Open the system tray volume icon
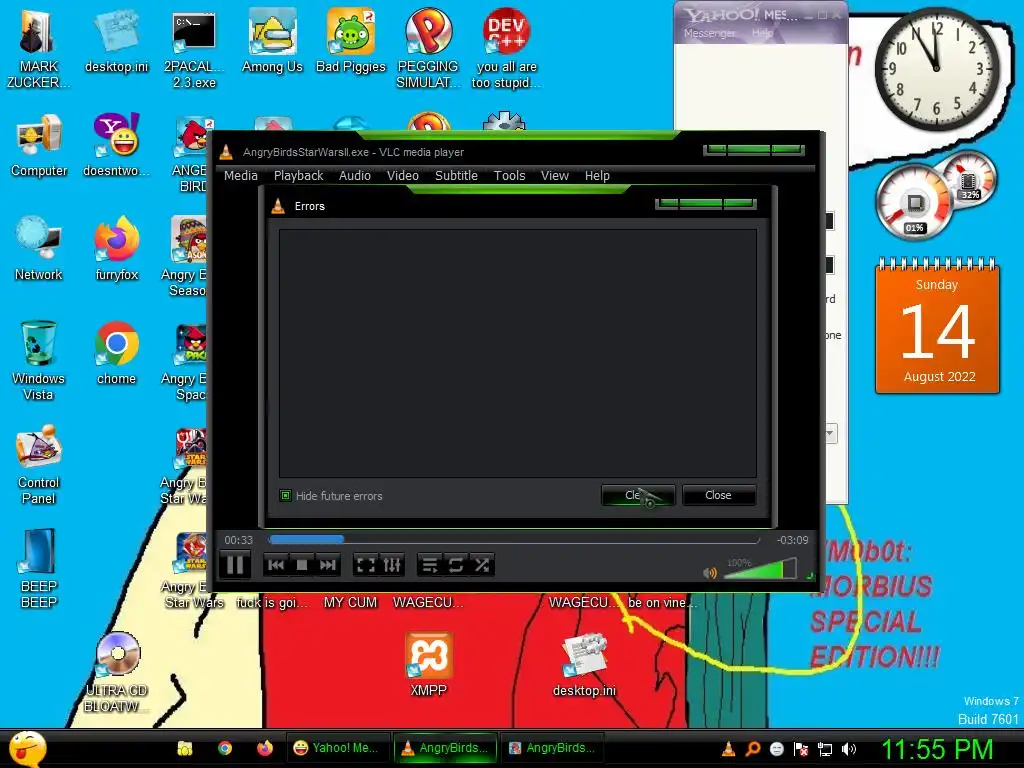 tap(849, 749)
